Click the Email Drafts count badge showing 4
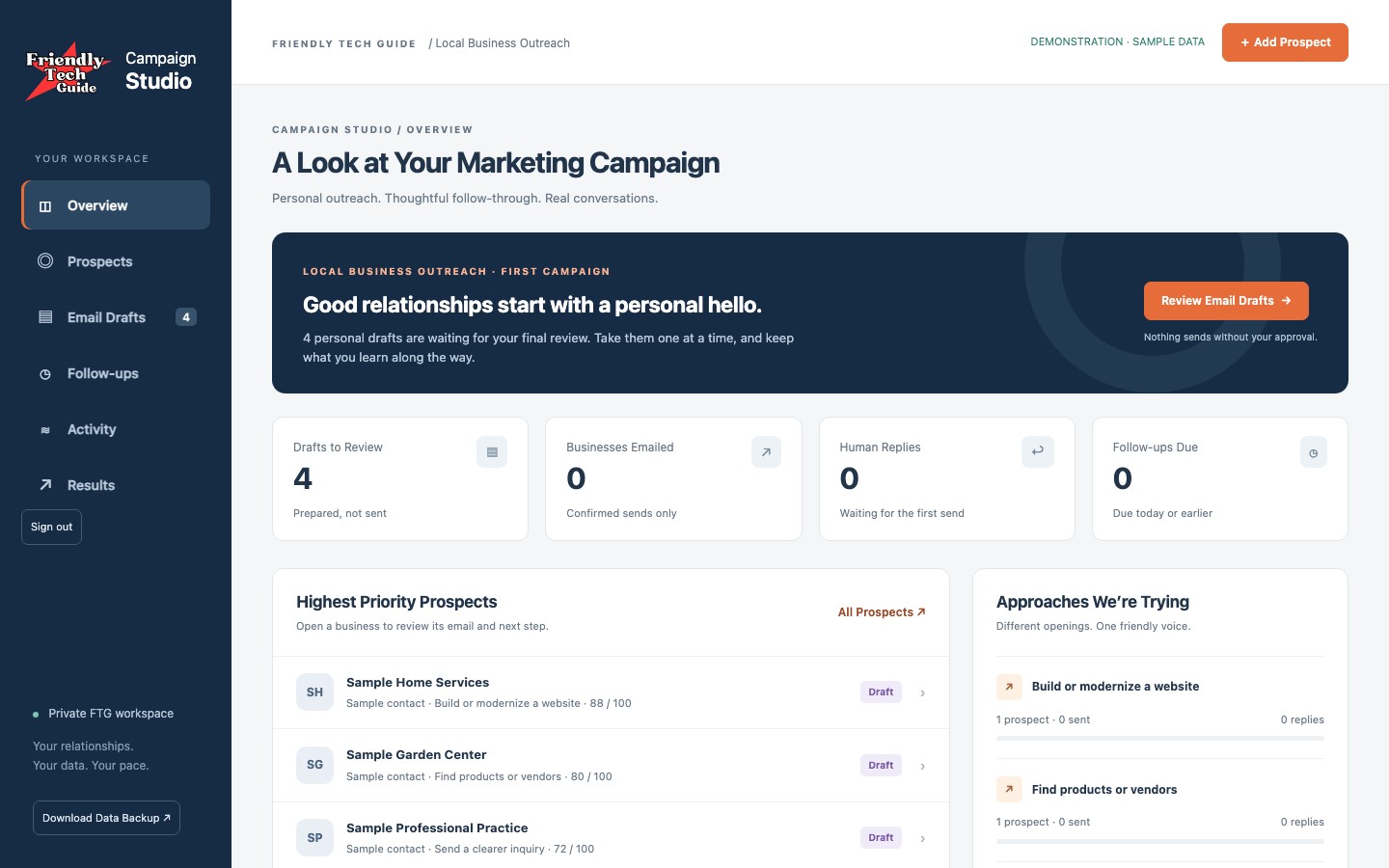Screen dimensions: 1389x868 [x=186, y=317]
